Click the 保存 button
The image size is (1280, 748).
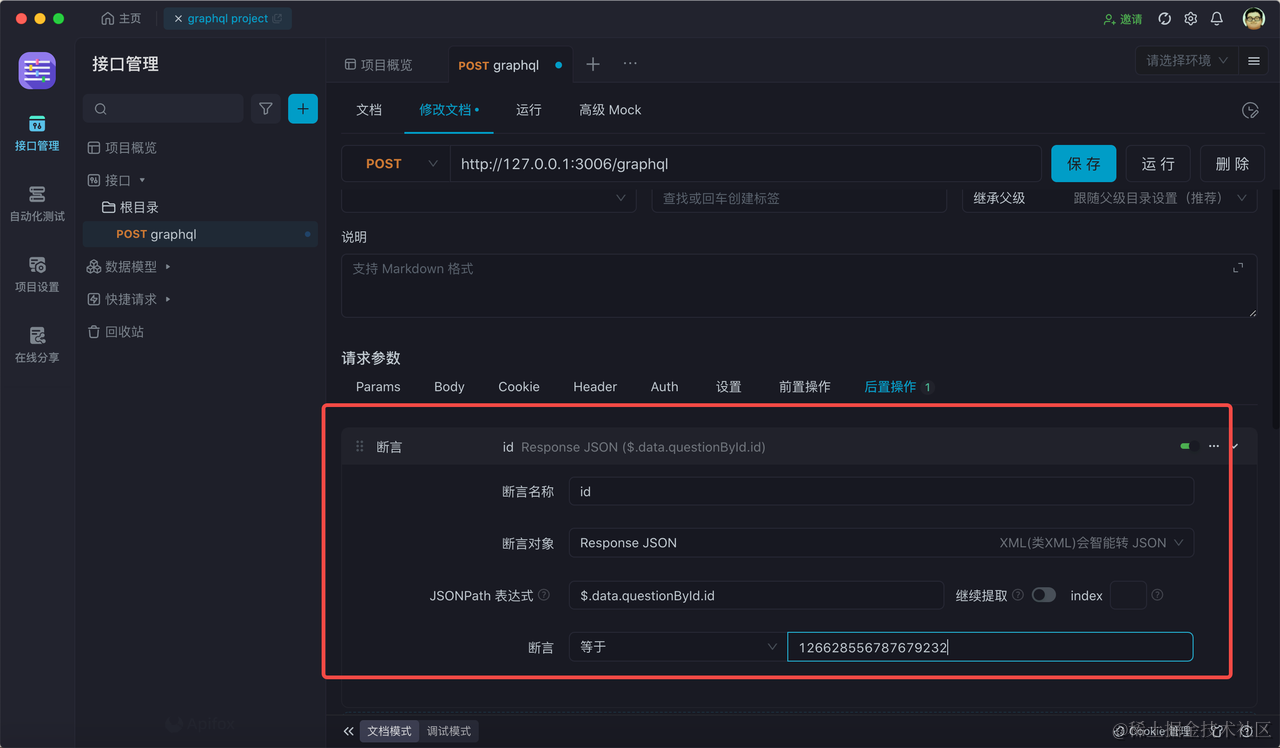tap(1083, 163)
